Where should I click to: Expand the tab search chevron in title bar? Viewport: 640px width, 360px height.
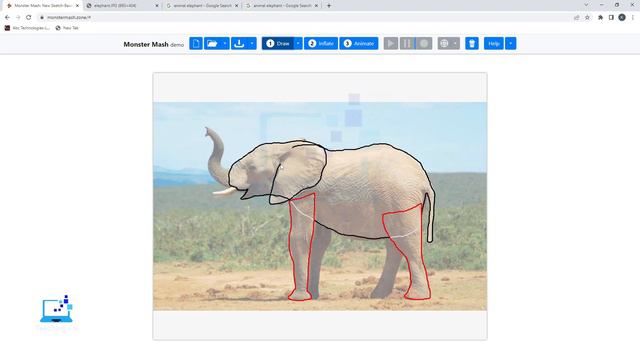[586, 5]
